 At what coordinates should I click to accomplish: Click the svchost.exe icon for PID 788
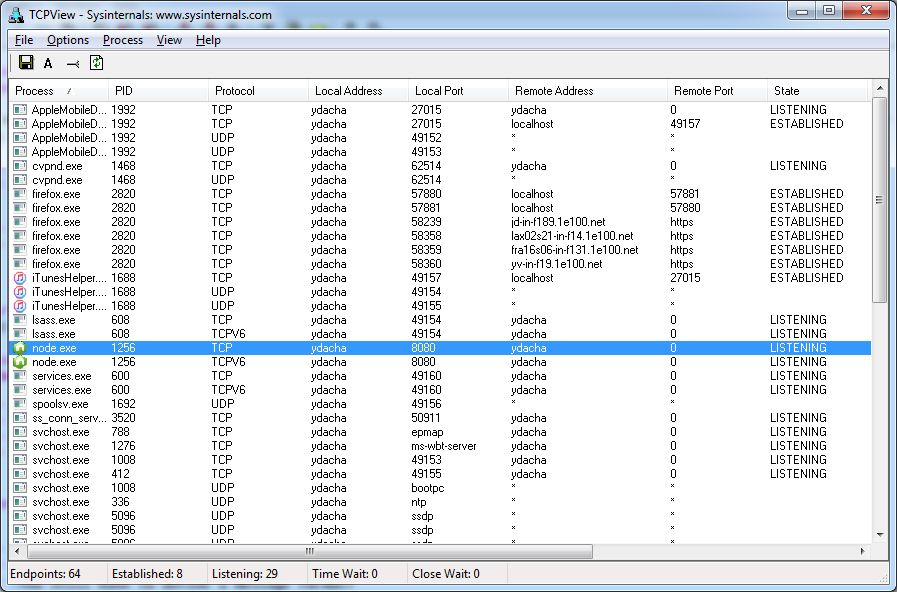20,432
